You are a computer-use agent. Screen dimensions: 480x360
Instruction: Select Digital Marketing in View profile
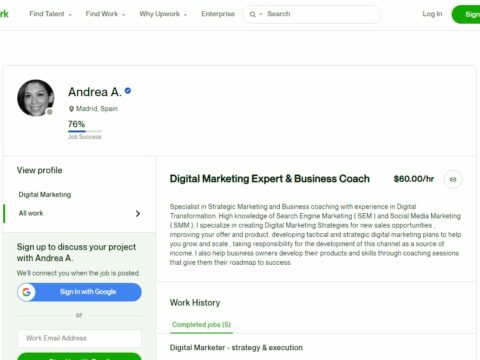[45, 195]
